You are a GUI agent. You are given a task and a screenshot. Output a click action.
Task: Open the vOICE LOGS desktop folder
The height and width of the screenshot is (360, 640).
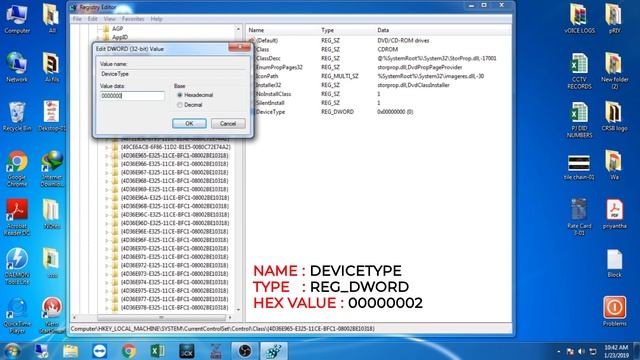[x=579, y=18]
